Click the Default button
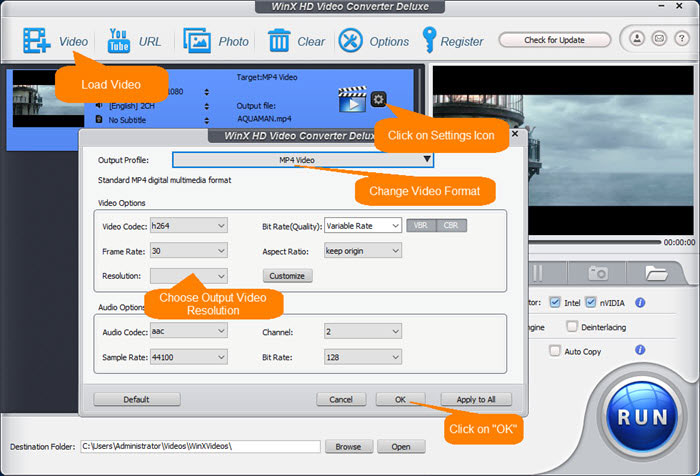 (x=137, y=399)
